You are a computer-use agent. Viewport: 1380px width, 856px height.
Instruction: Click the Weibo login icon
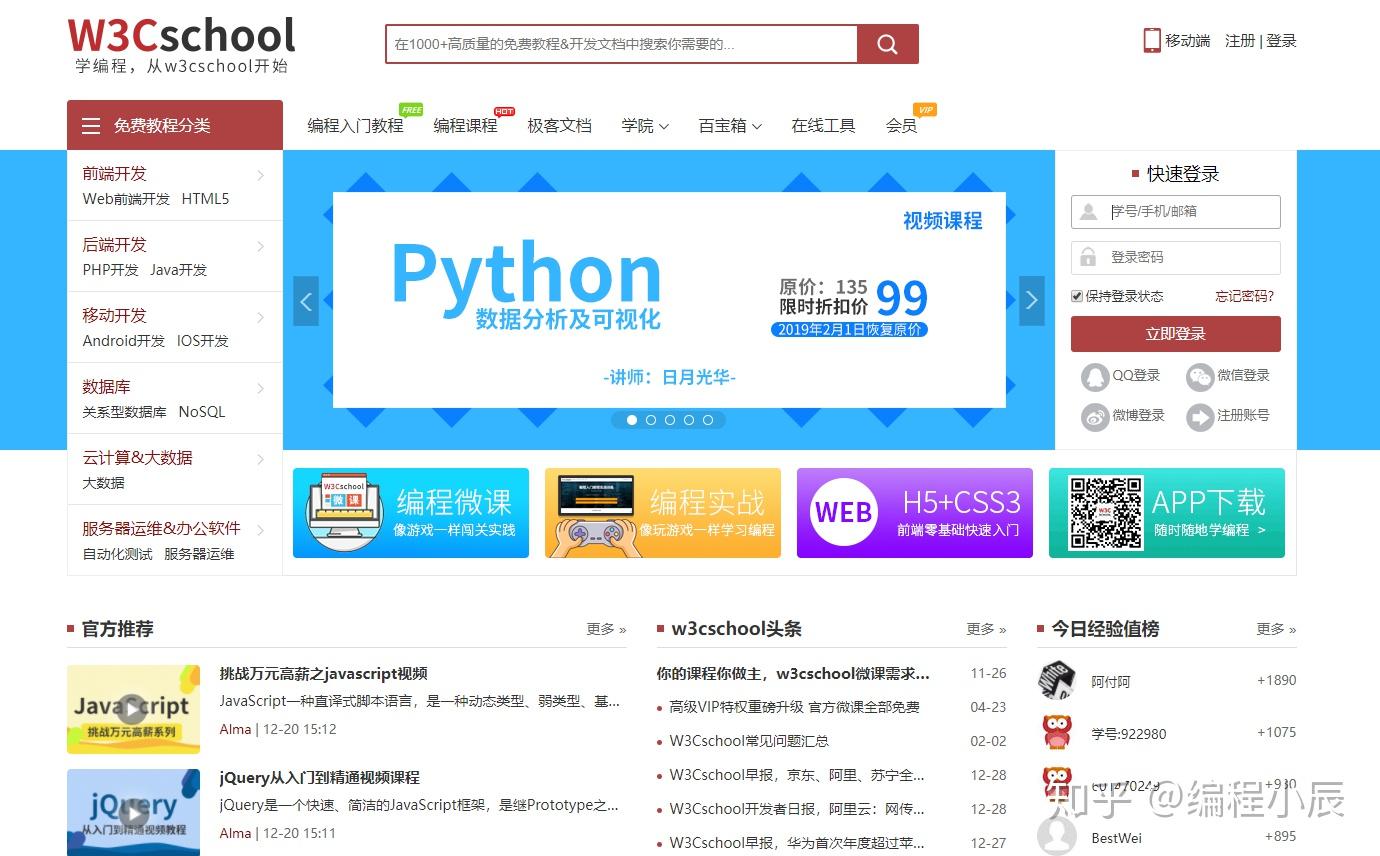[x=1095, y=416]
